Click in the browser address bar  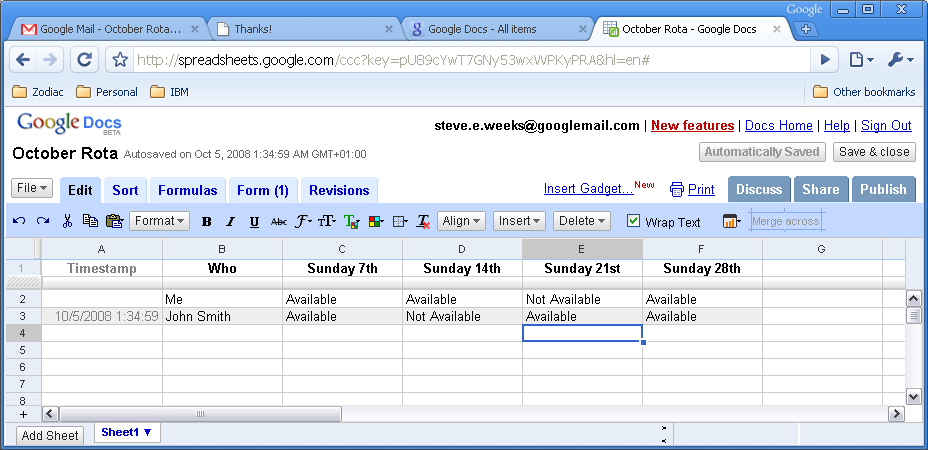coord(471,60)
